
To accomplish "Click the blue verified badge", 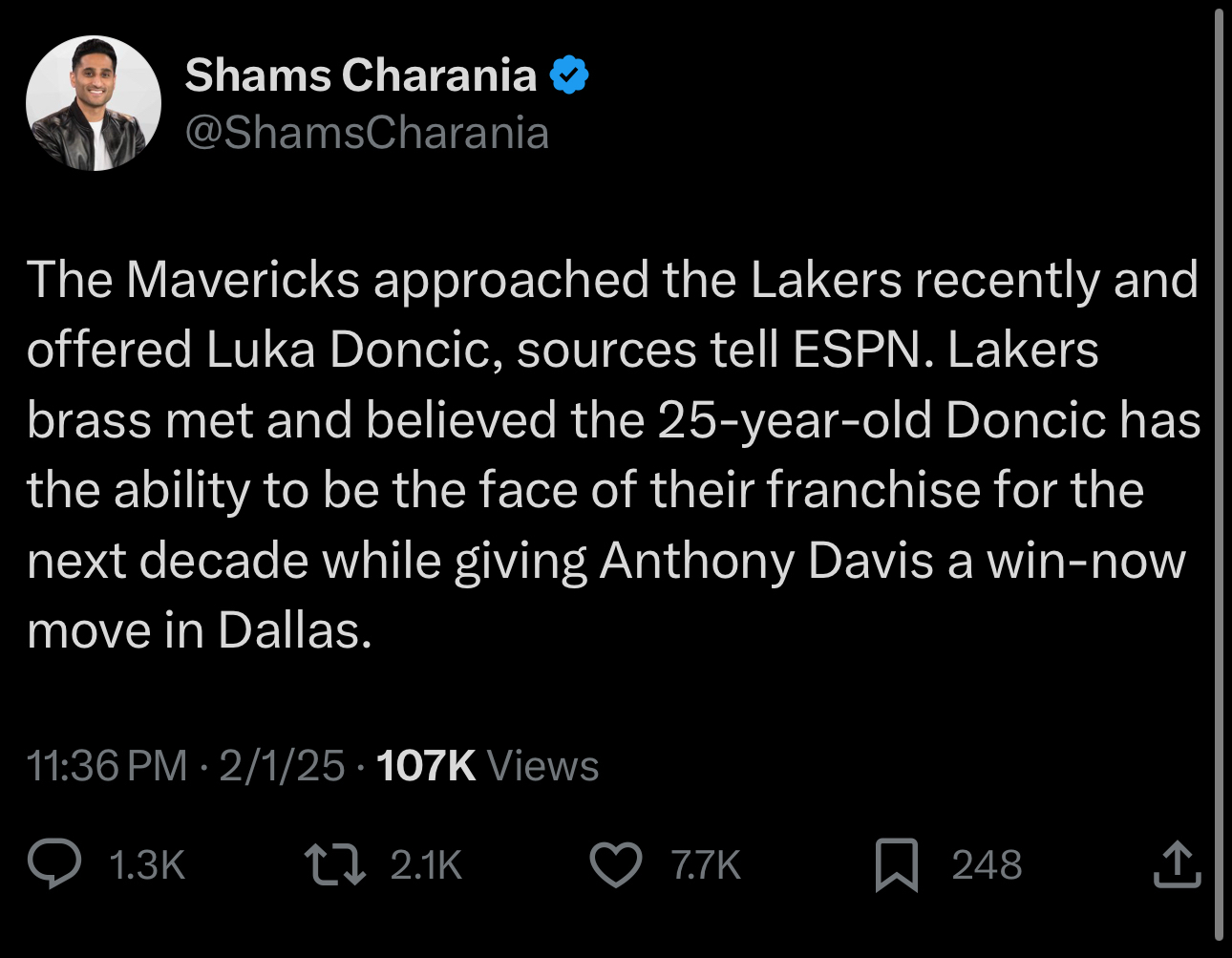I will (569, 75).
